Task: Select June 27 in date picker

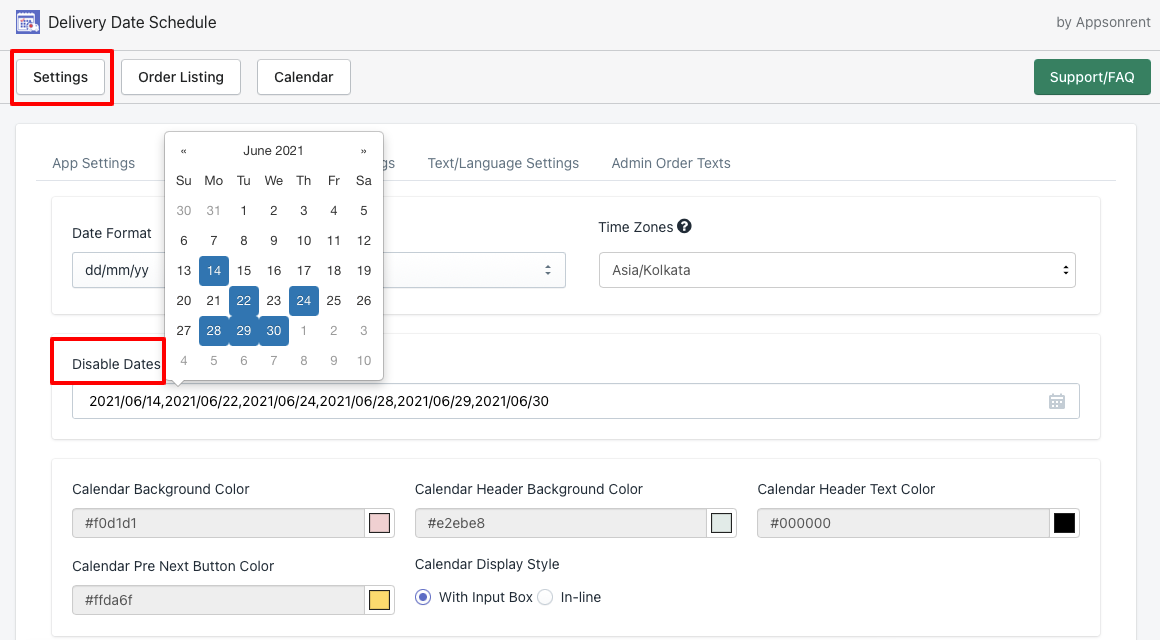Action: point(184,331)
